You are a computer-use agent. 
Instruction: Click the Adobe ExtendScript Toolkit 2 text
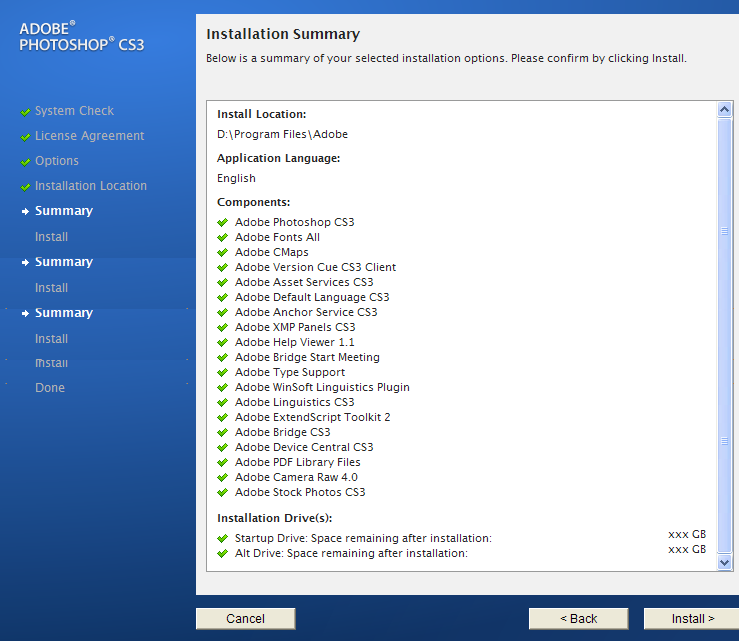point(312,417)
